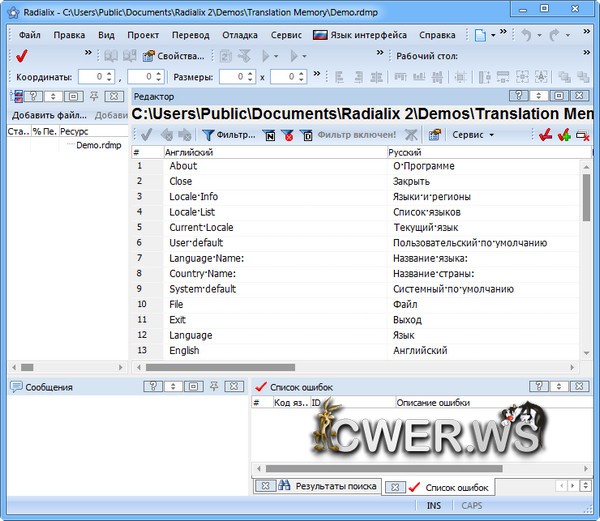Click the green-plus checkmark icon in editor toolbar
Image resolution: width=600 pixels, height=521 pixels.
coord(563,135)
